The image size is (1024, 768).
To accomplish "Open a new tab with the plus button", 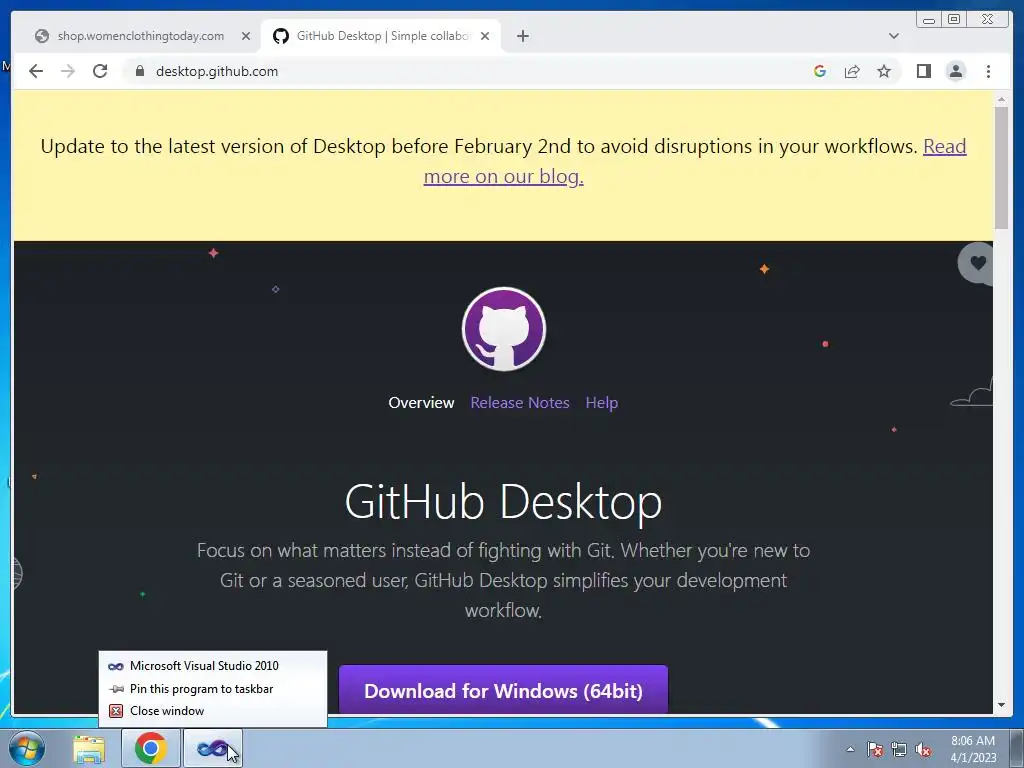I will [x=522, y=36].
